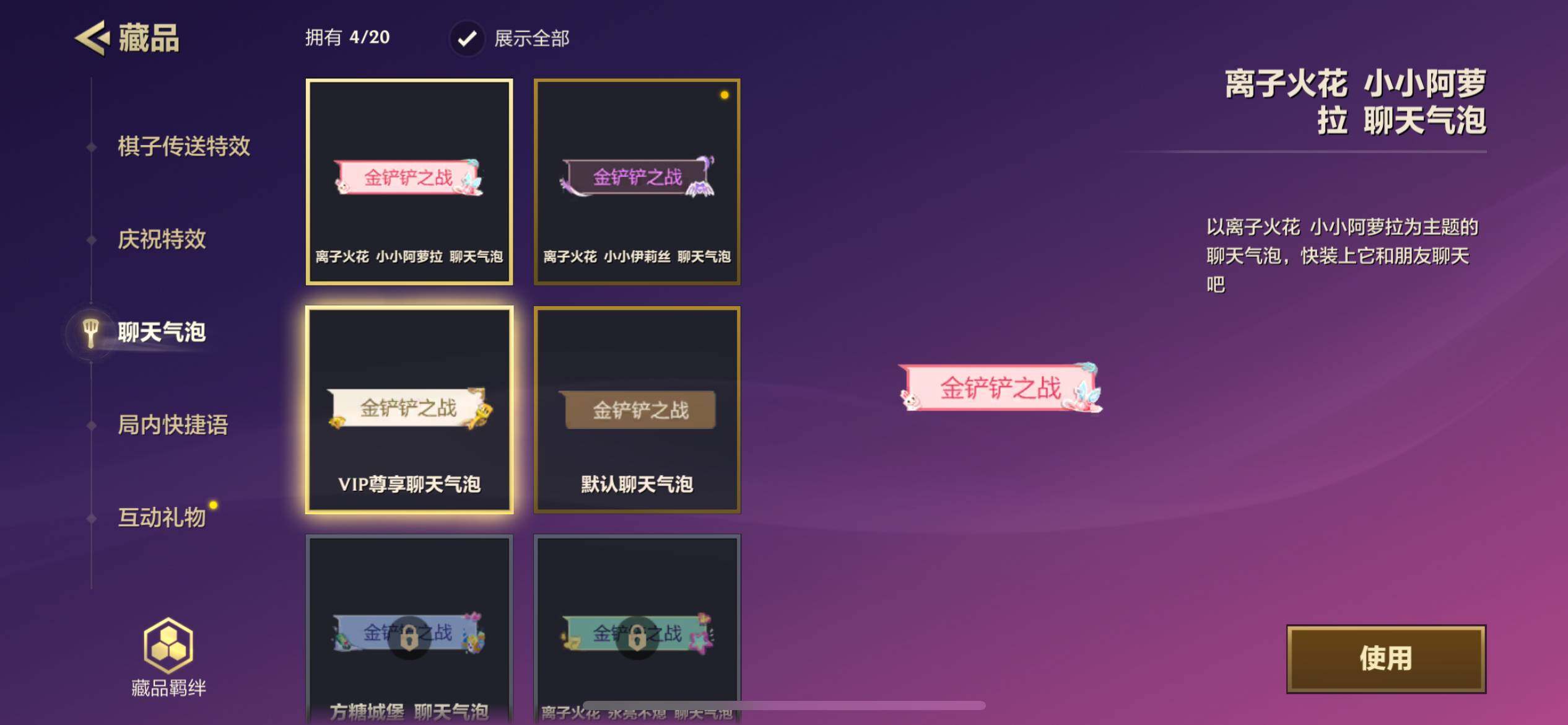
Task: Select the locked 方糖城堡 聊天气泡 card
Action: tap(409, 630)
